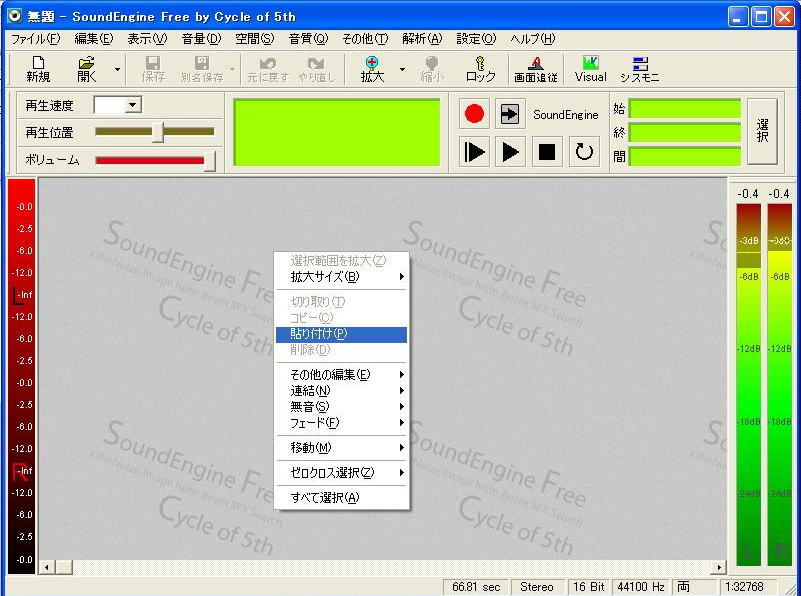The image size is (801, 596).
Task: Expand the arrow beside 開く
Action: (x=117, y=69)
